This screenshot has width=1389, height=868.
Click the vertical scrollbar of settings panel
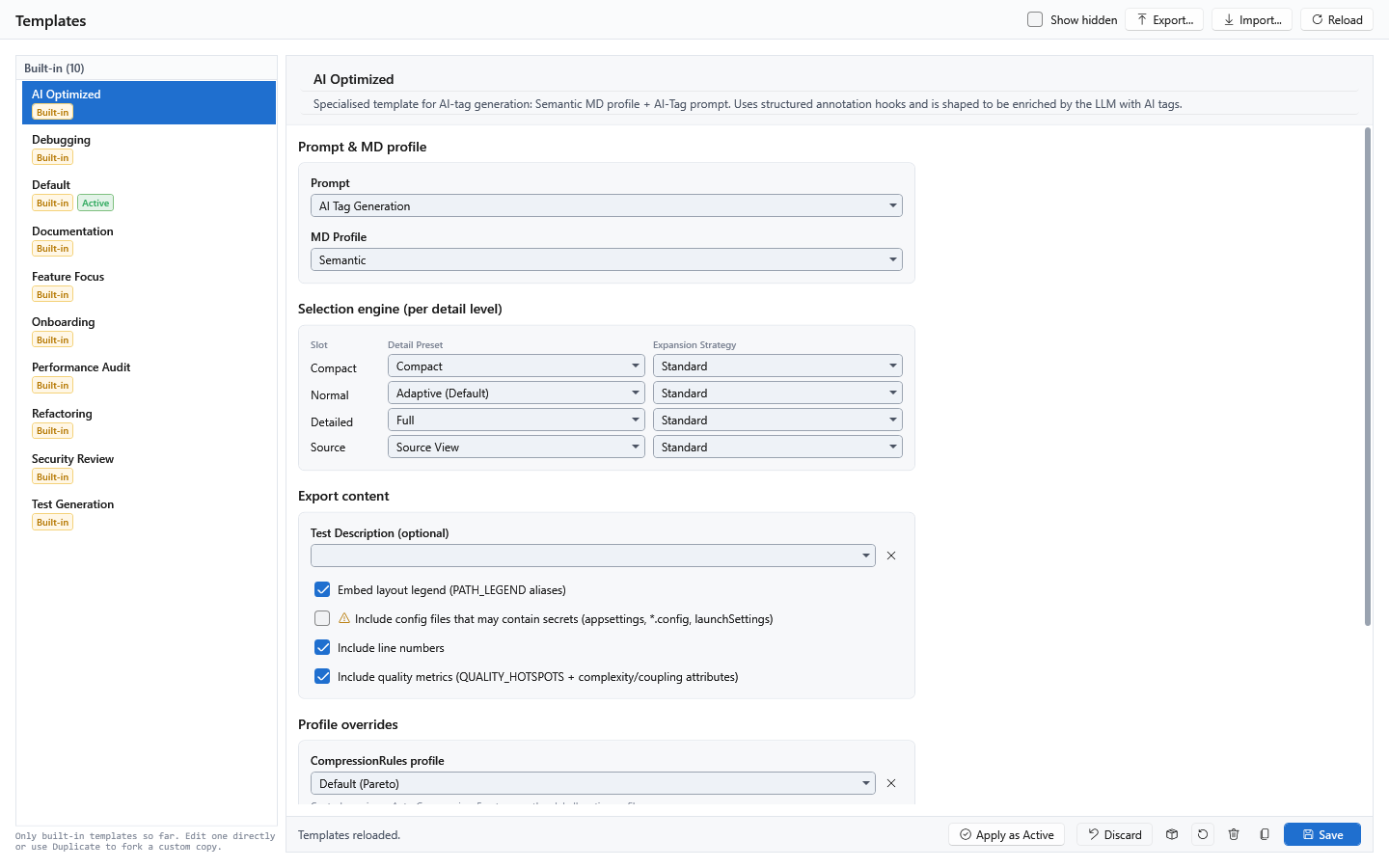click(x=1368, y=376)
